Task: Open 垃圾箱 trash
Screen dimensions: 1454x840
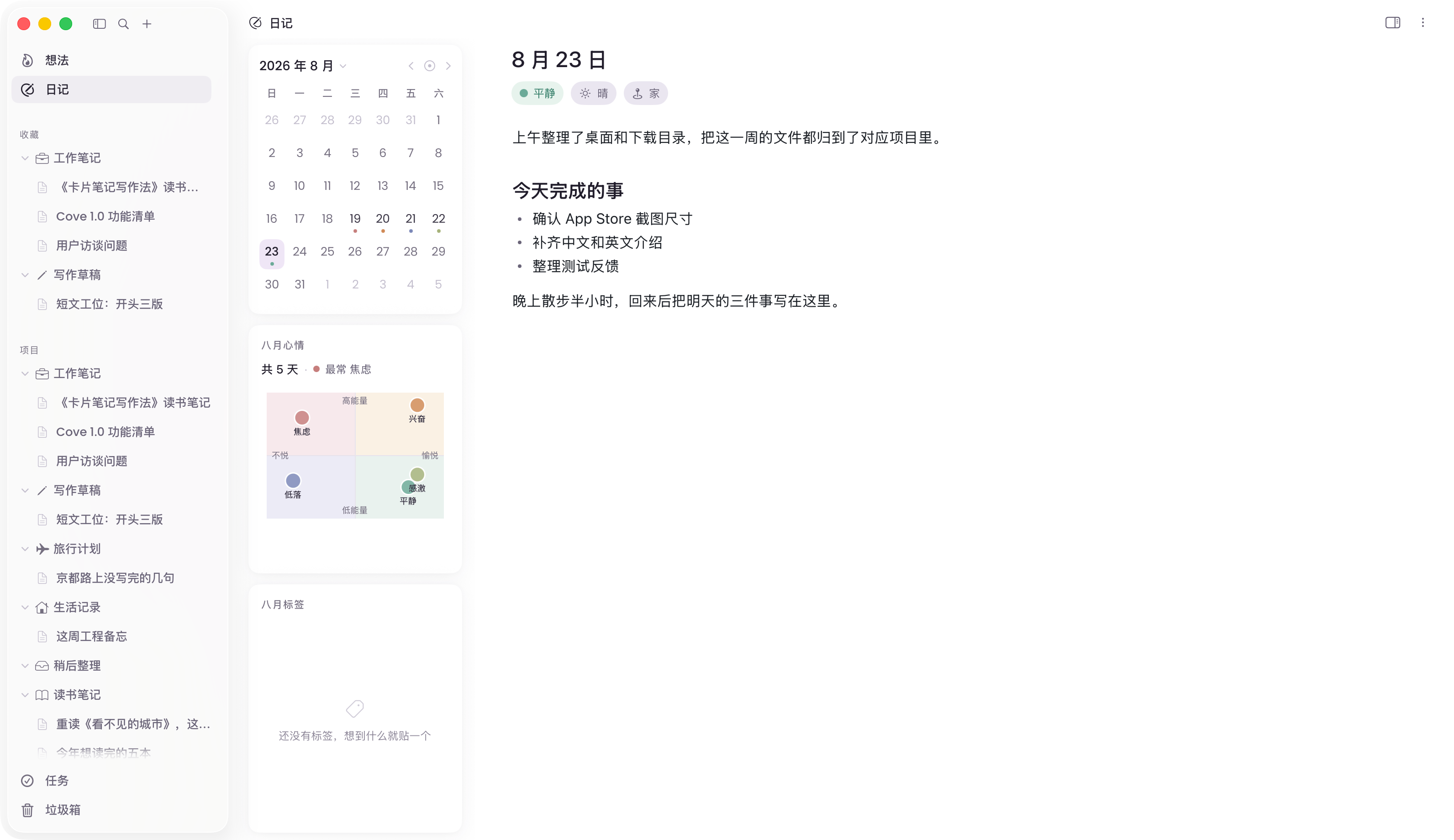Action: (111, 810)
